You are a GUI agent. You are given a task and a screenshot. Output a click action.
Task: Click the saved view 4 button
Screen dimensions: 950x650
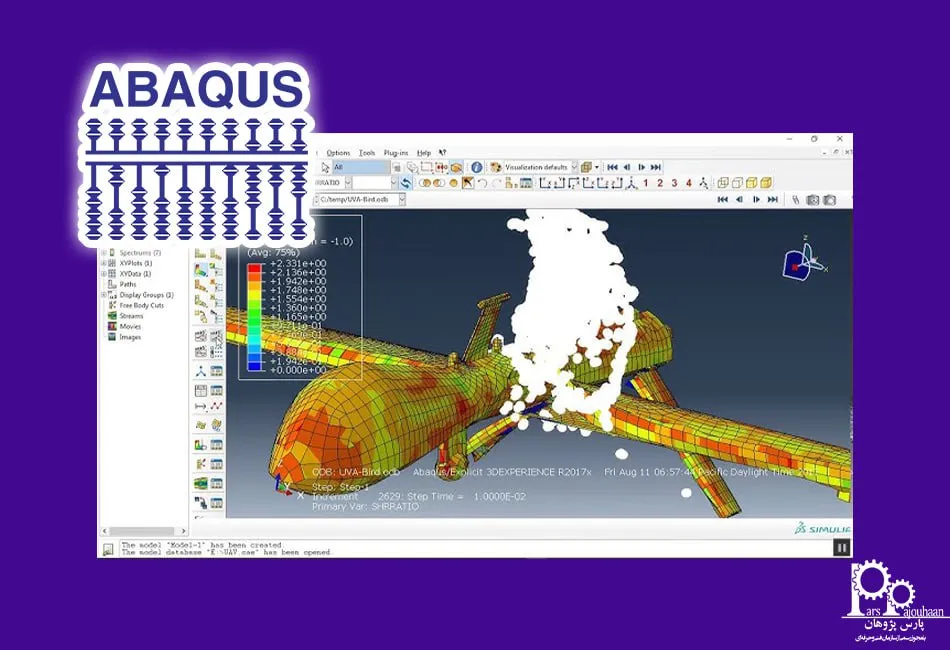[x=688, y=183]
